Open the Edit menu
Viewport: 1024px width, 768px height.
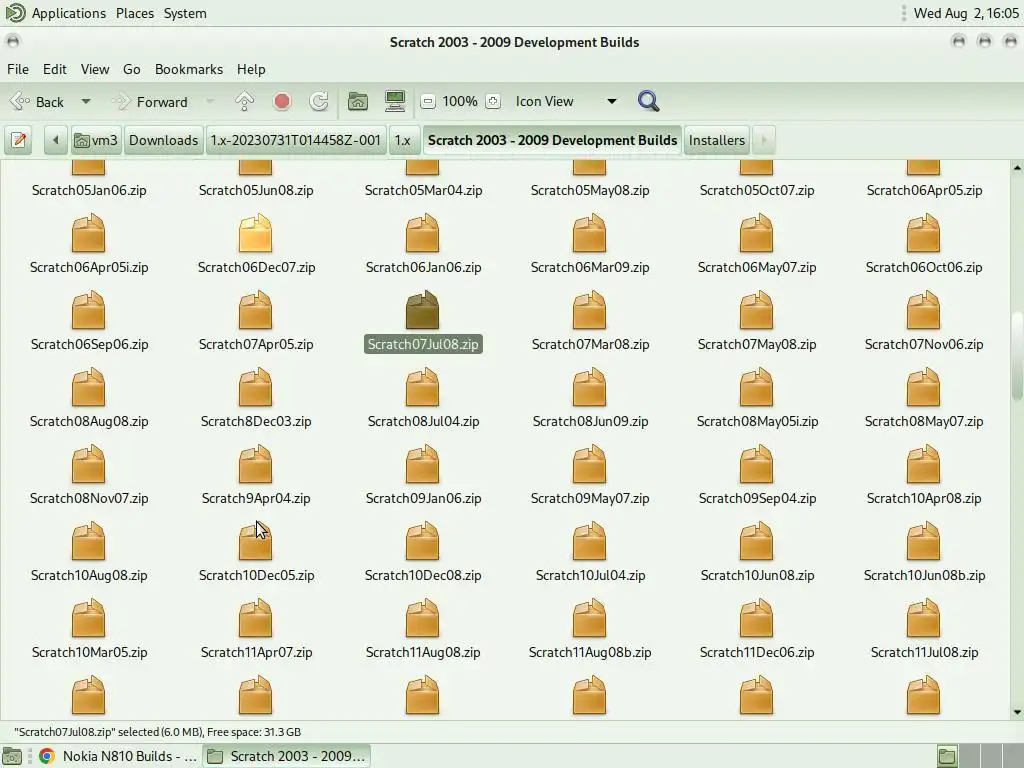[55, 69]
